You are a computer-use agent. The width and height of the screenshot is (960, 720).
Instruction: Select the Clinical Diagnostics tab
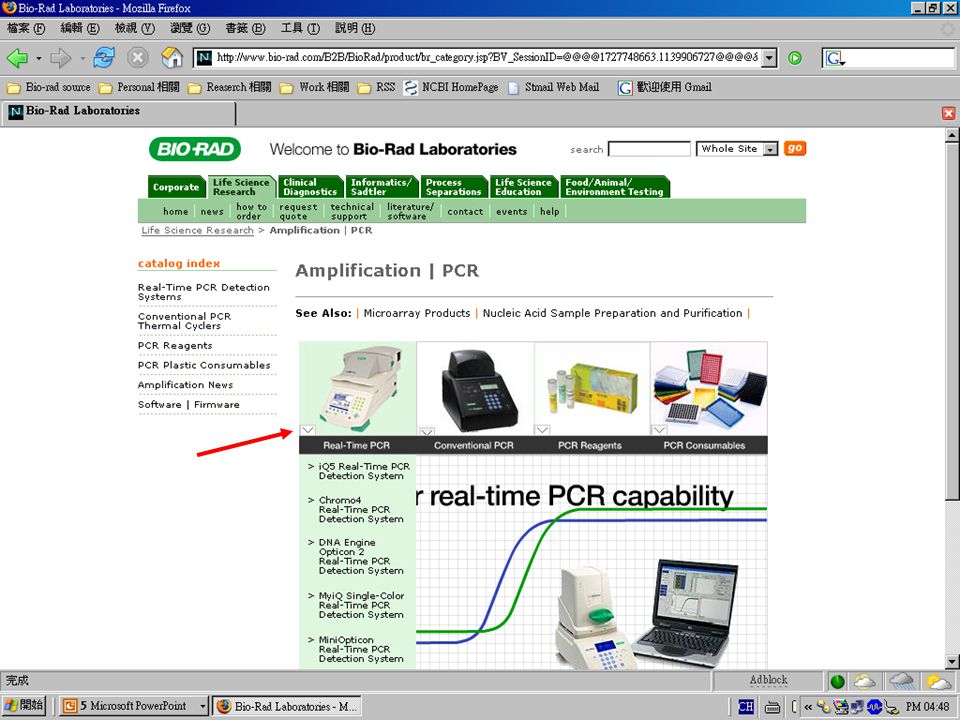click(310, 187)
